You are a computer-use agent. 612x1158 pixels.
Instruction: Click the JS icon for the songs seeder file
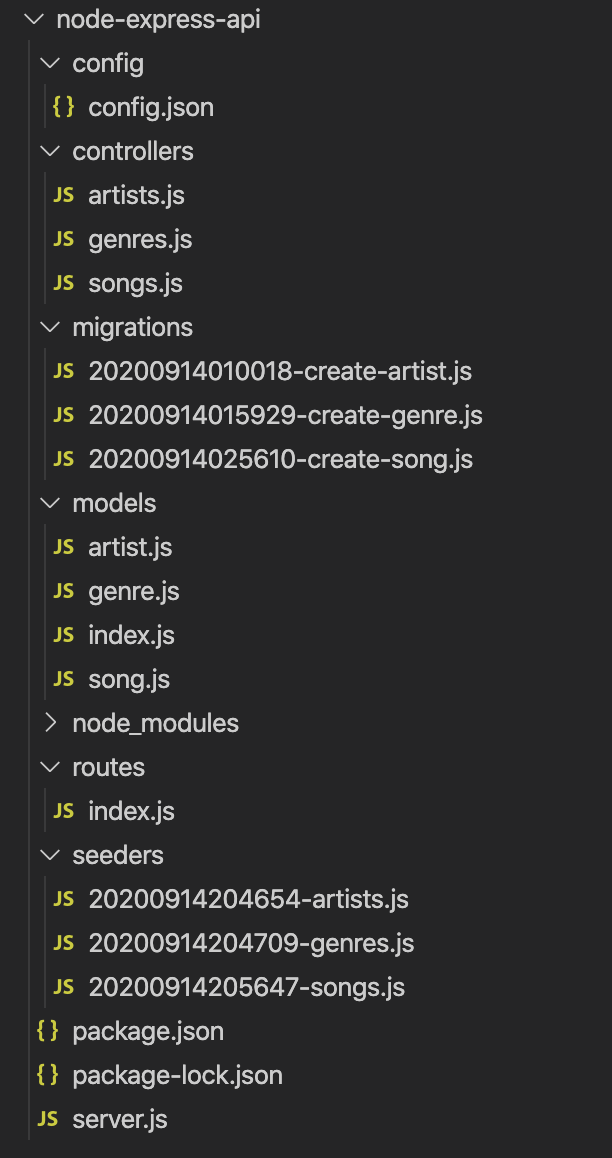tap(63, 987)
